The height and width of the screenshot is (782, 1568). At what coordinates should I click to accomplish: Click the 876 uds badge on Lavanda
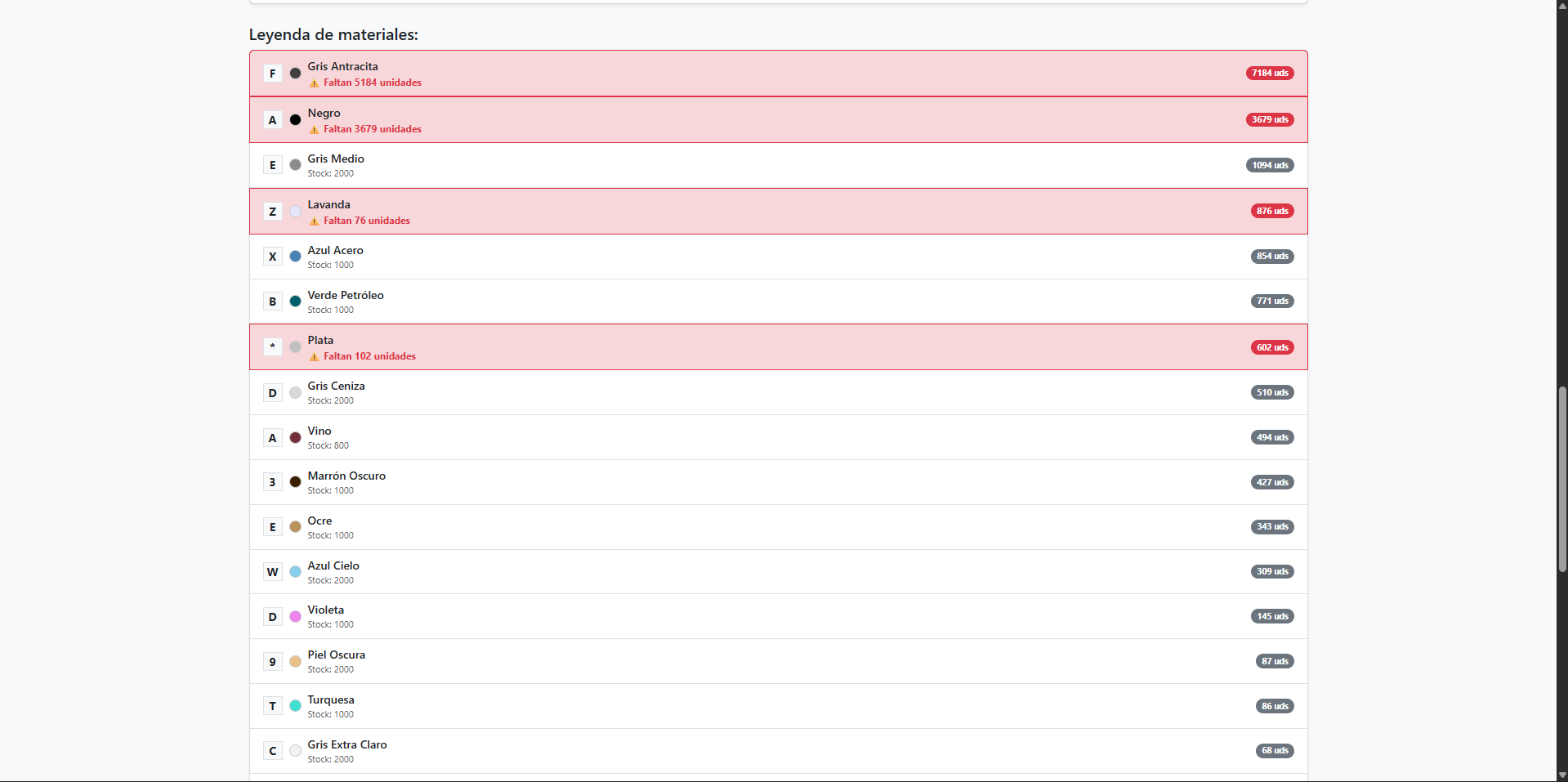point(1272,211)
